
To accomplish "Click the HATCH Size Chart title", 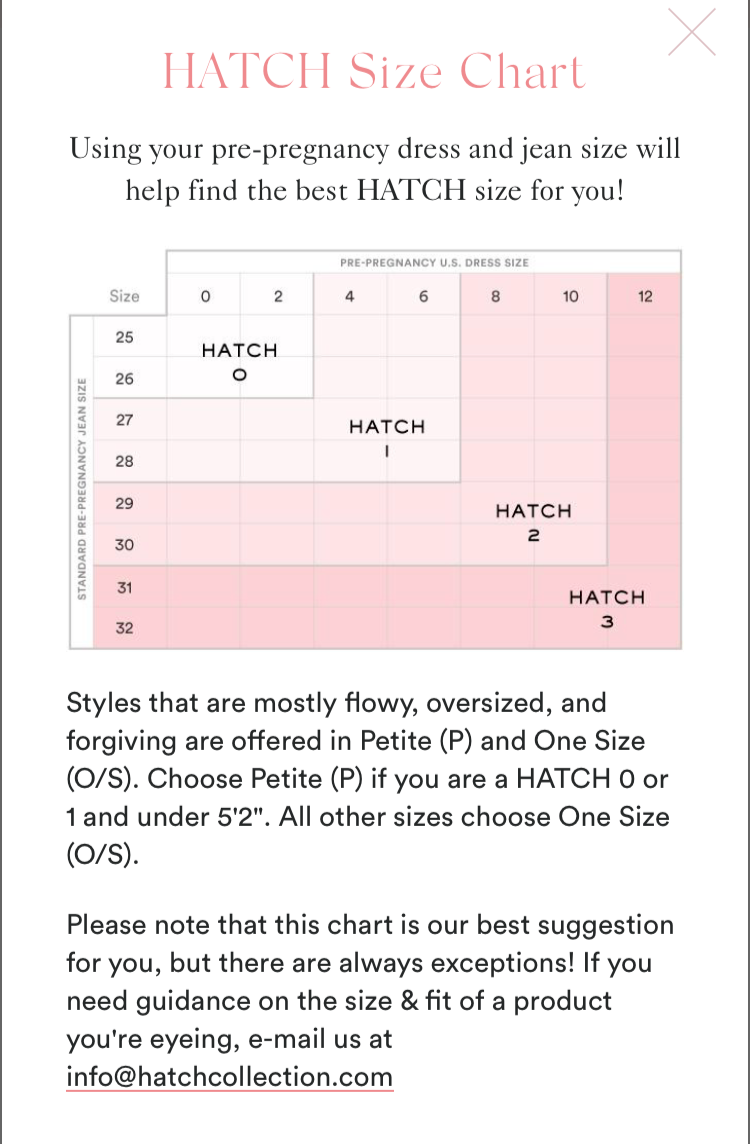I will tap(374, 72).
